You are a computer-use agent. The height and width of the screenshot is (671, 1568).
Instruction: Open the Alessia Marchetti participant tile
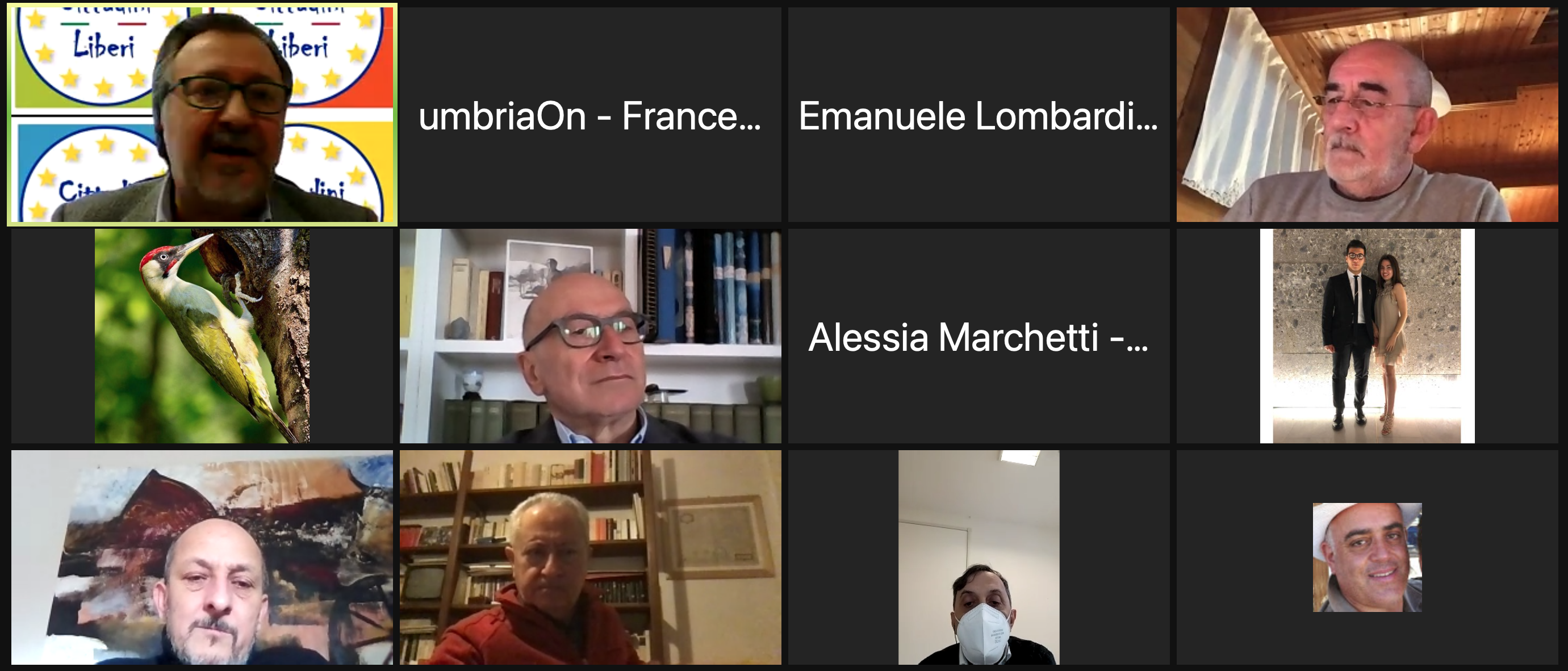979,336
